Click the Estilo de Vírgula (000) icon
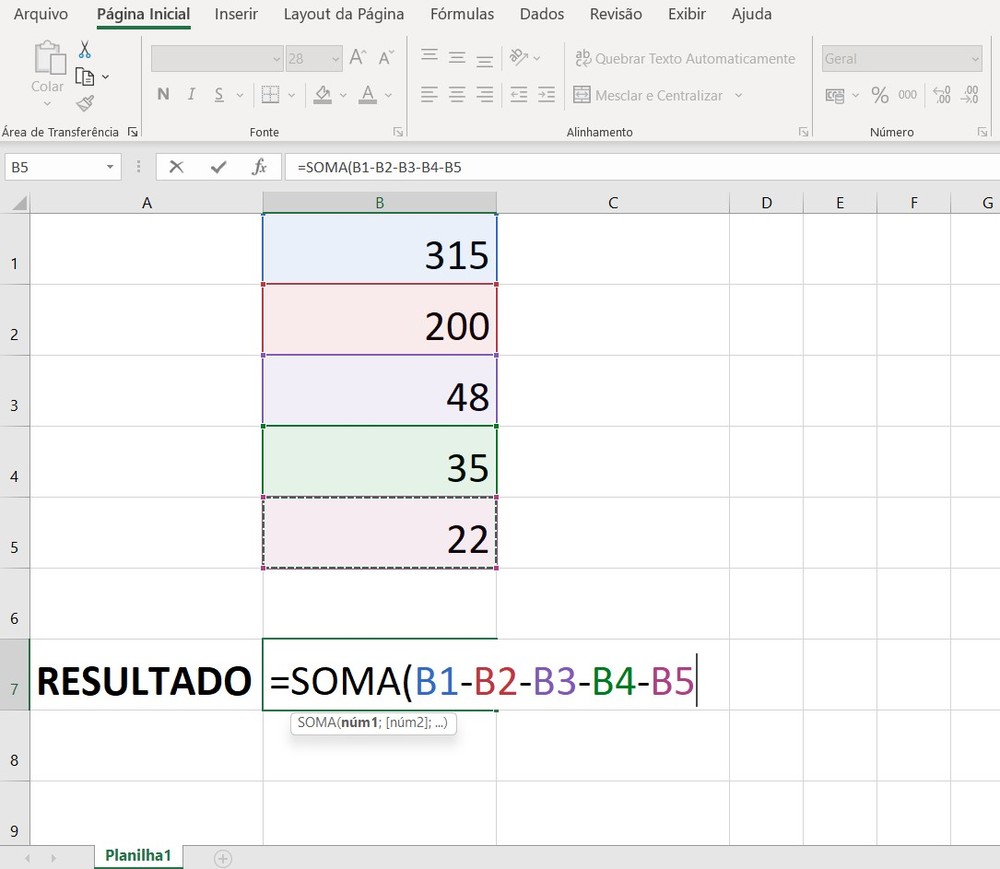1000x869 pixels. click(x=907, y=95)
